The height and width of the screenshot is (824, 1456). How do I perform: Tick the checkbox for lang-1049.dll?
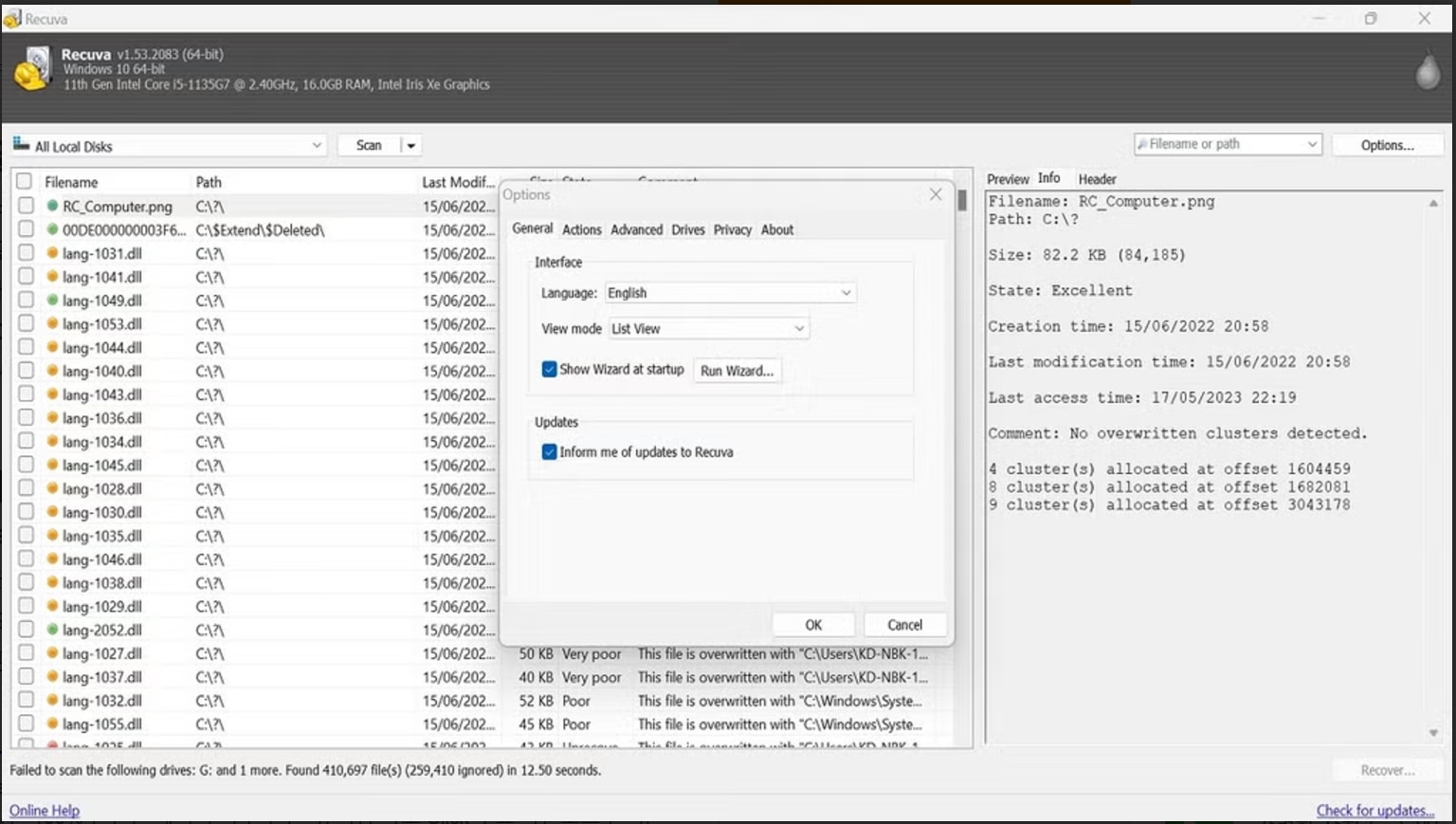pyautogui.click(x=26, y=300)
